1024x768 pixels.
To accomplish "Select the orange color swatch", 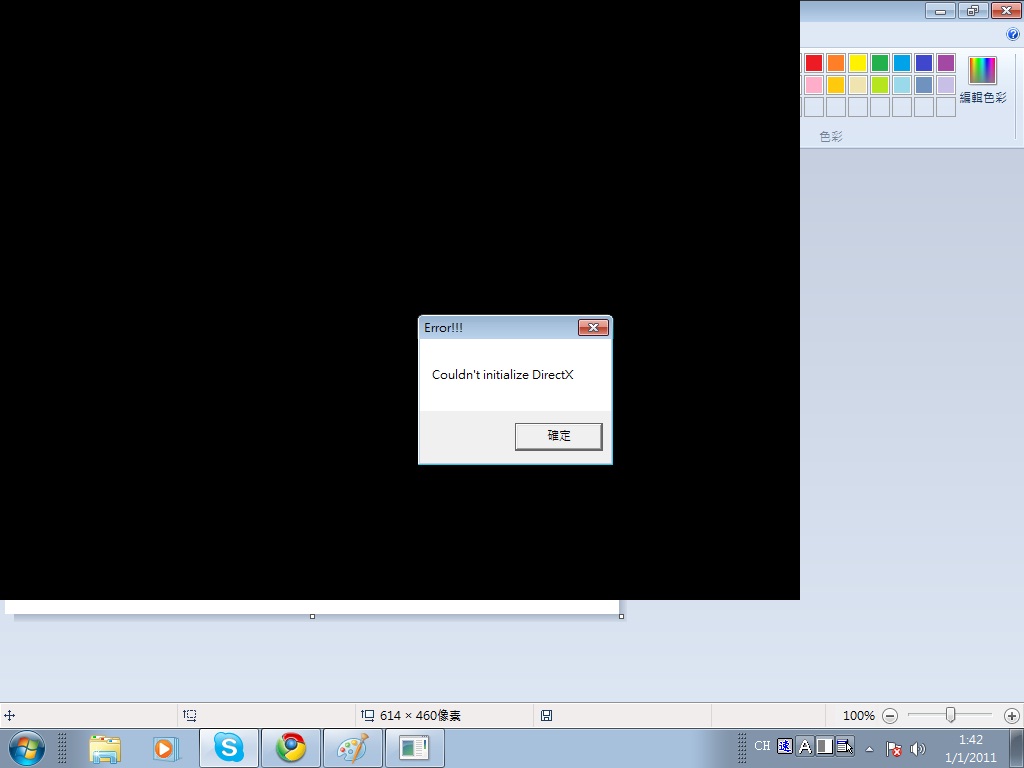I will [x=836, y=63].
